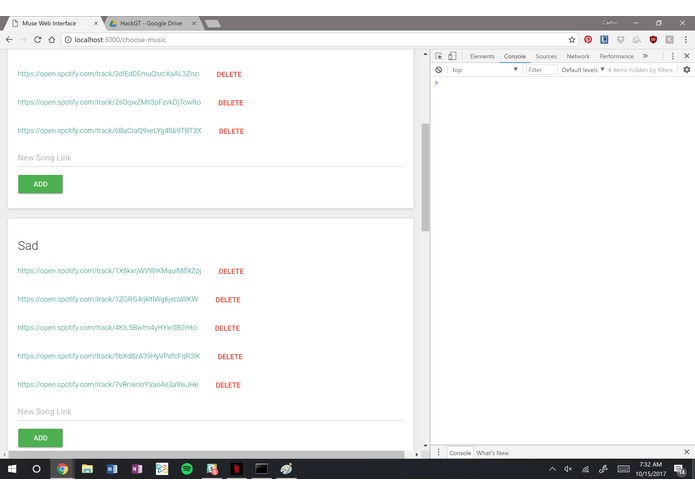Image resolution: width=695 pixels, height=494 pixels.
Task: Click the console Filter input
Action: (541, 70)
